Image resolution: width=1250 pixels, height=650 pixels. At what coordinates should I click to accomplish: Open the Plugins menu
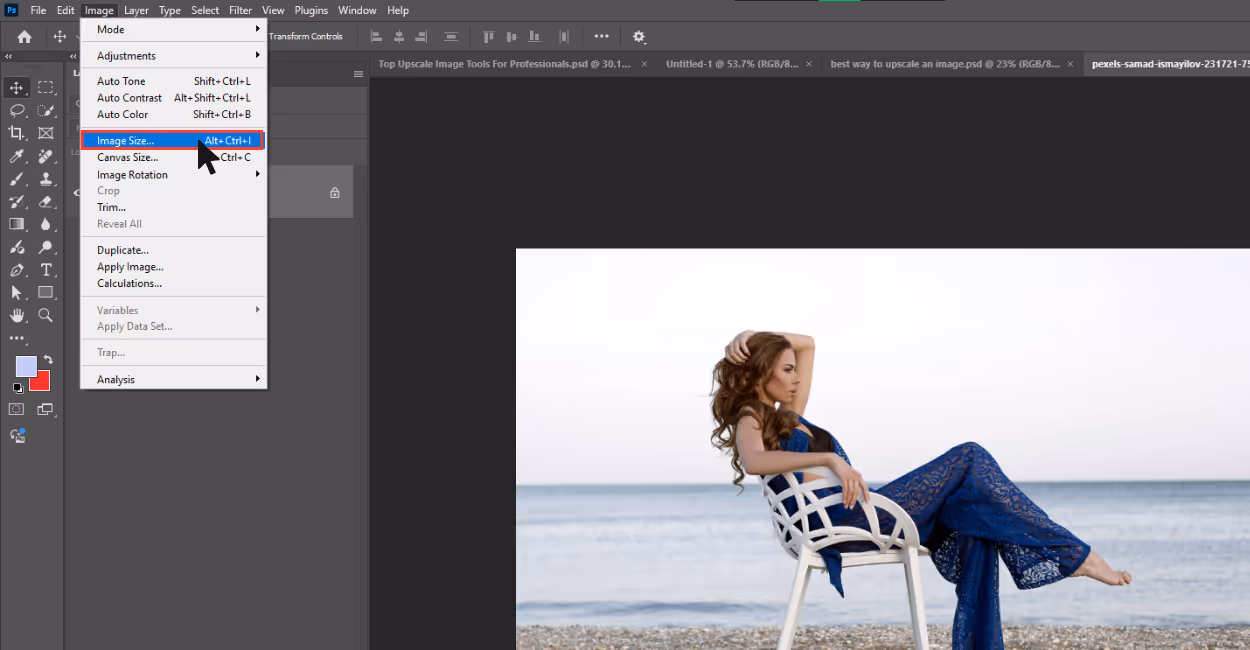[311, 10]
